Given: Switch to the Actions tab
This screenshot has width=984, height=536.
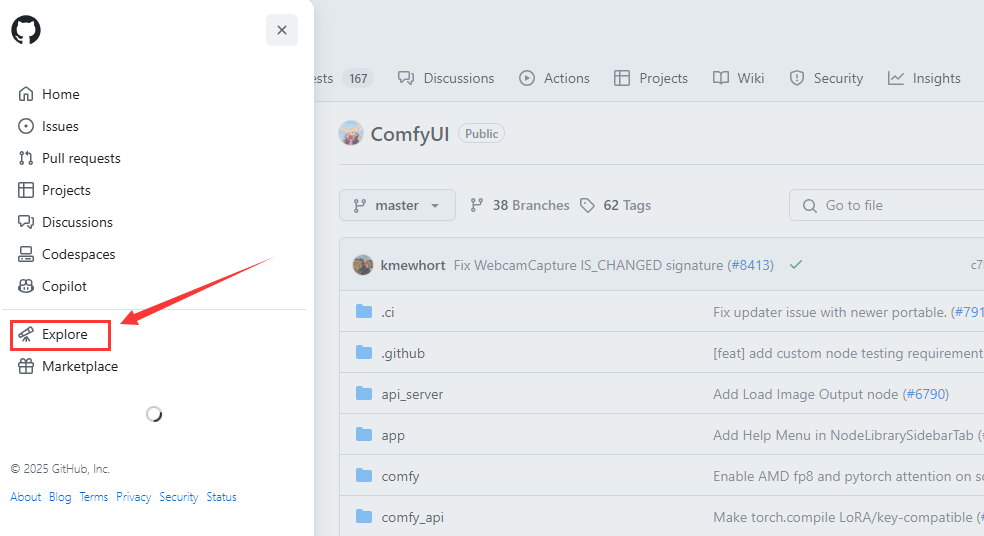Looking at the screenshot, I should [x=555, y=78].
